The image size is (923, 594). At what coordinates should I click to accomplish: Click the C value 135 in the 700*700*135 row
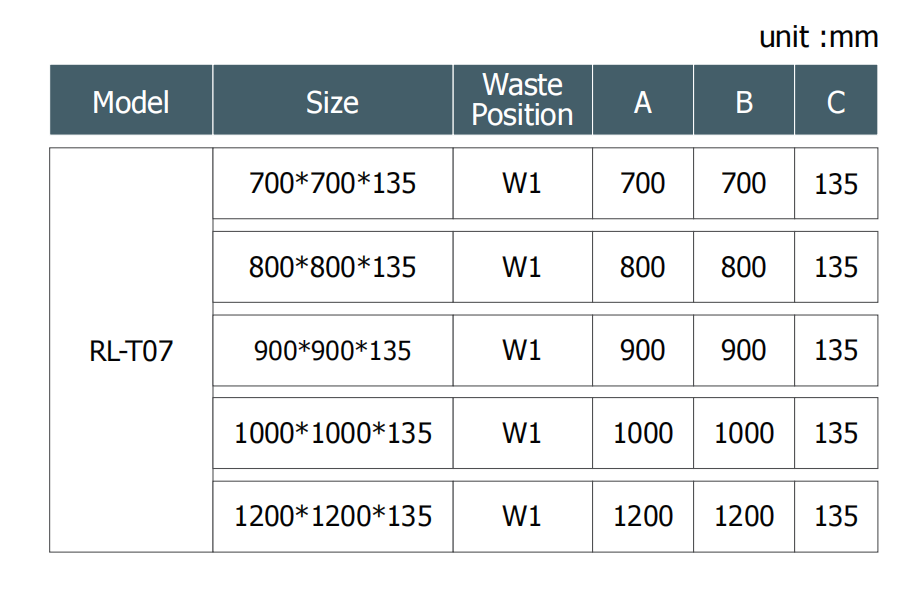pos(836,184)
